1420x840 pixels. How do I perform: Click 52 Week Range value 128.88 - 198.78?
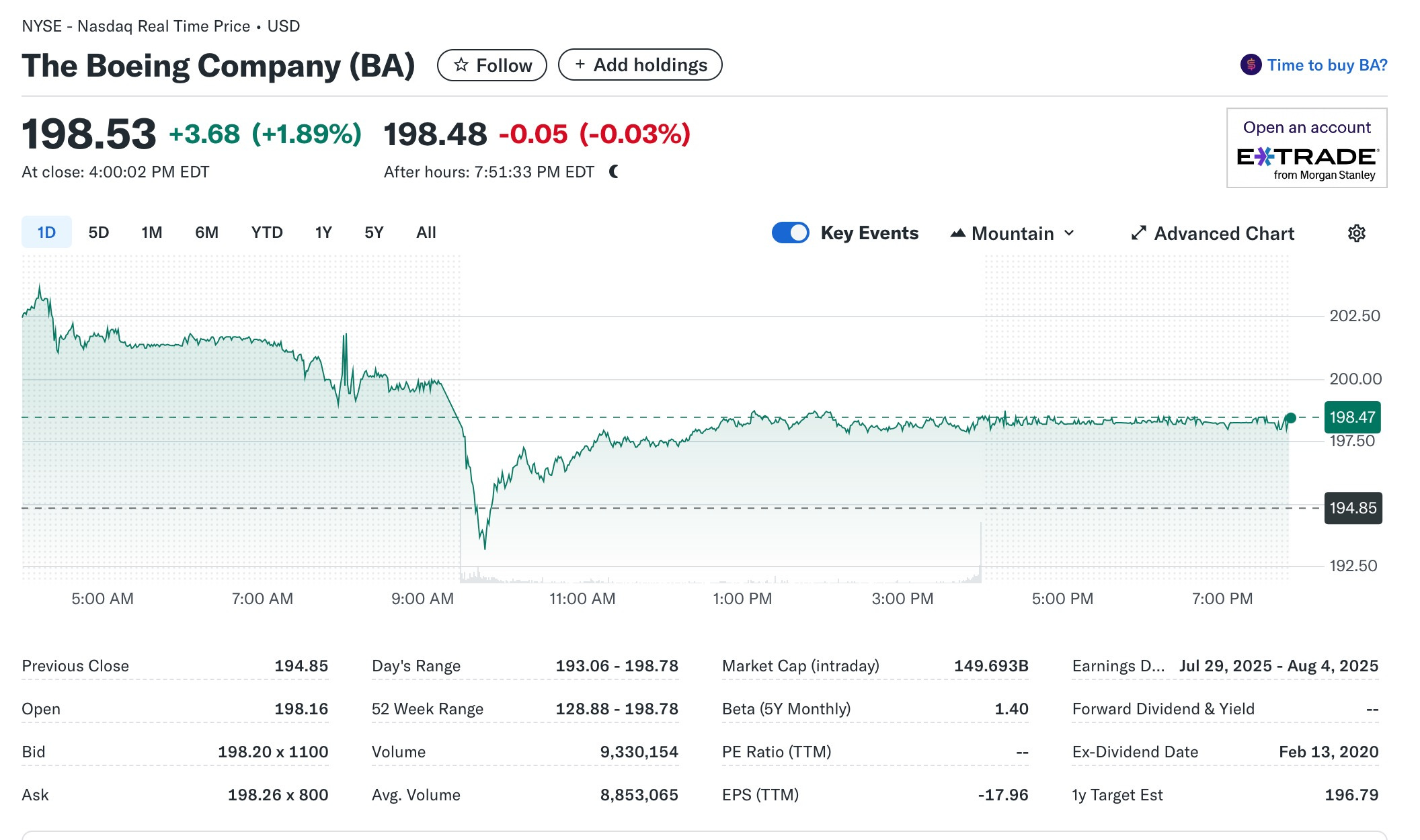[617, 709]
